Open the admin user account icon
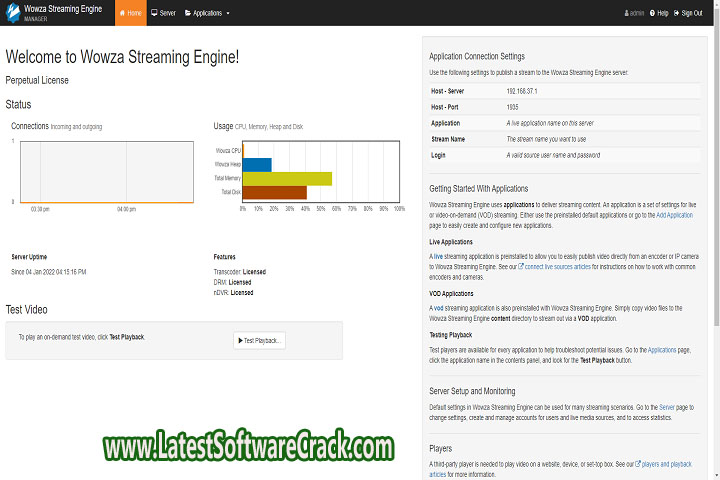The width and height of the screenshot is (720, 480). click(627, 14)
